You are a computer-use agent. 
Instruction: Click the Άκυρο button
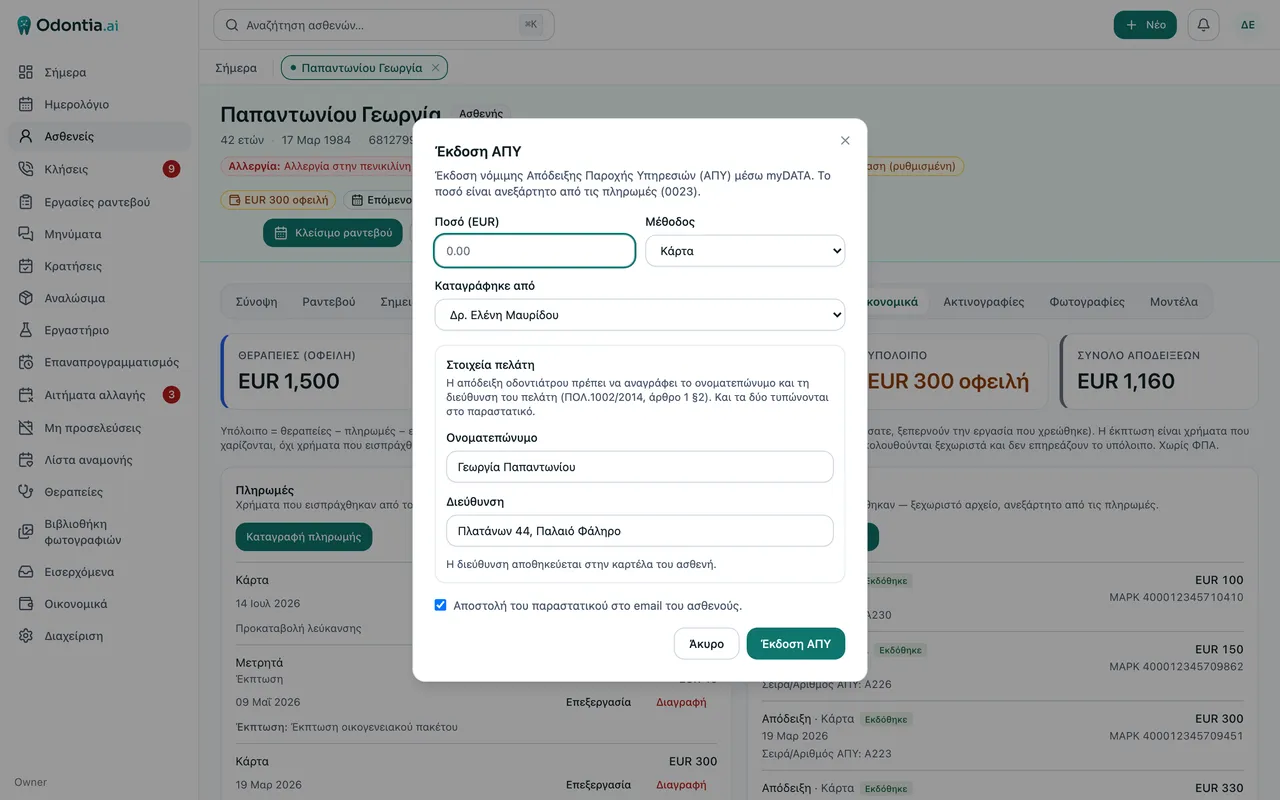click(x=706, y=644)
